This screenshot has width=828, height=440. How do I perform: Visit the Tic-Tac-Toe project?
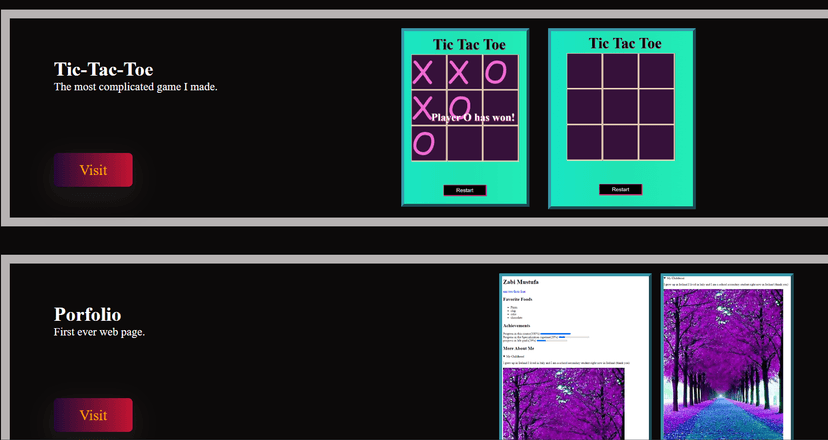pos(93,170)
